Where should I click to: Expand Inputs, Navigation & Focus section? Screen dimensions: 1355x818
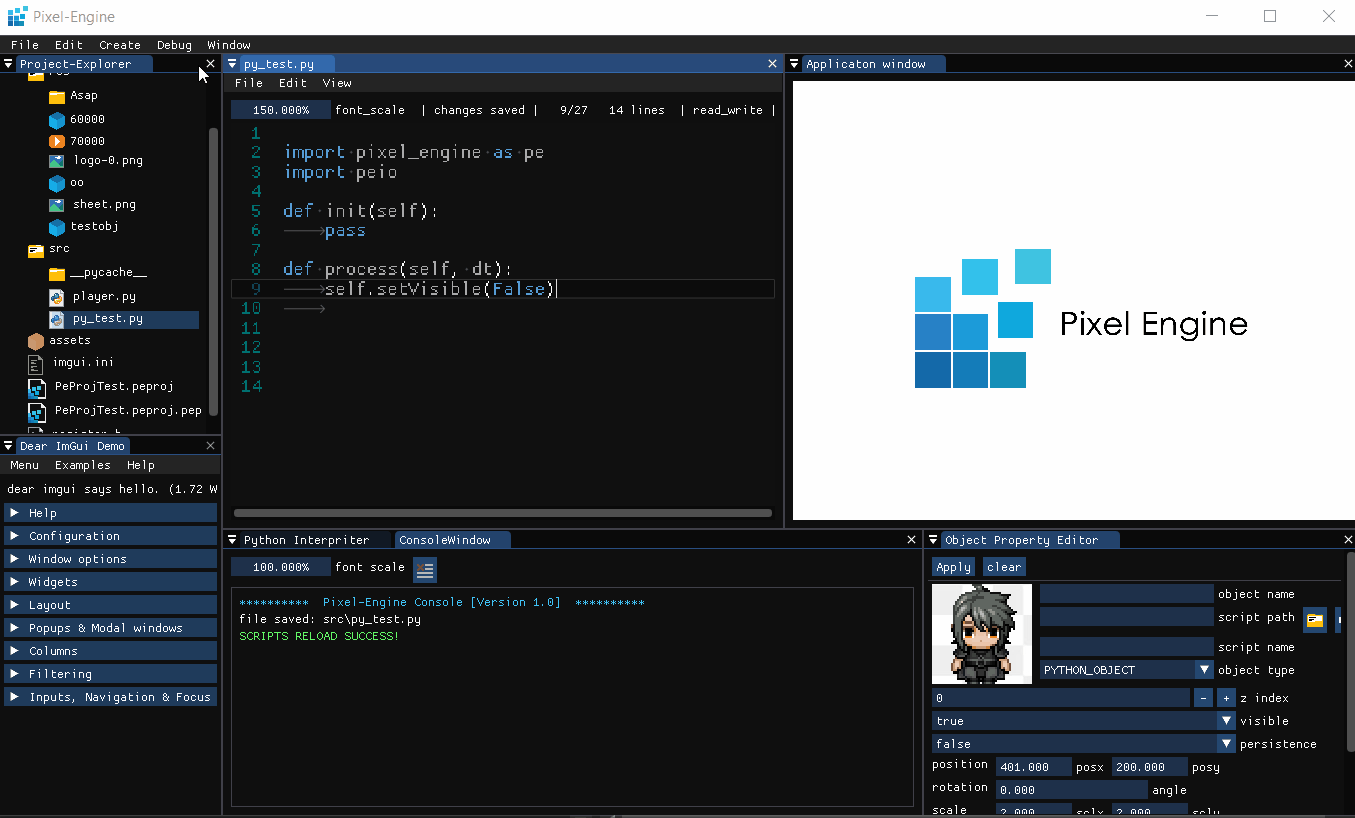pos(110,697)
